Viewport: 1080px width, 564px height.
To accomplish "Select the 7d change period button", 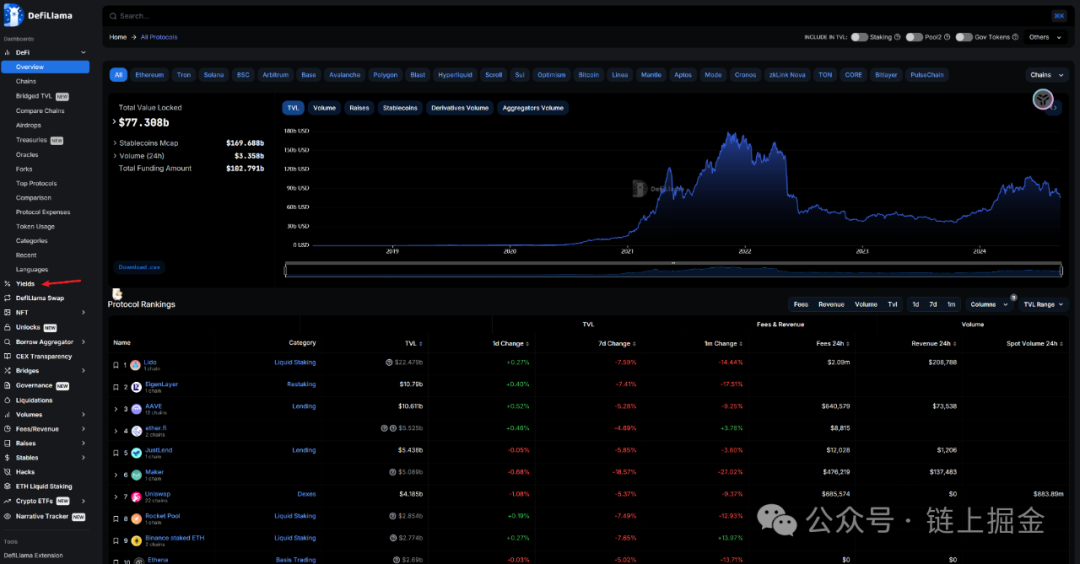I will coord(933,304).
